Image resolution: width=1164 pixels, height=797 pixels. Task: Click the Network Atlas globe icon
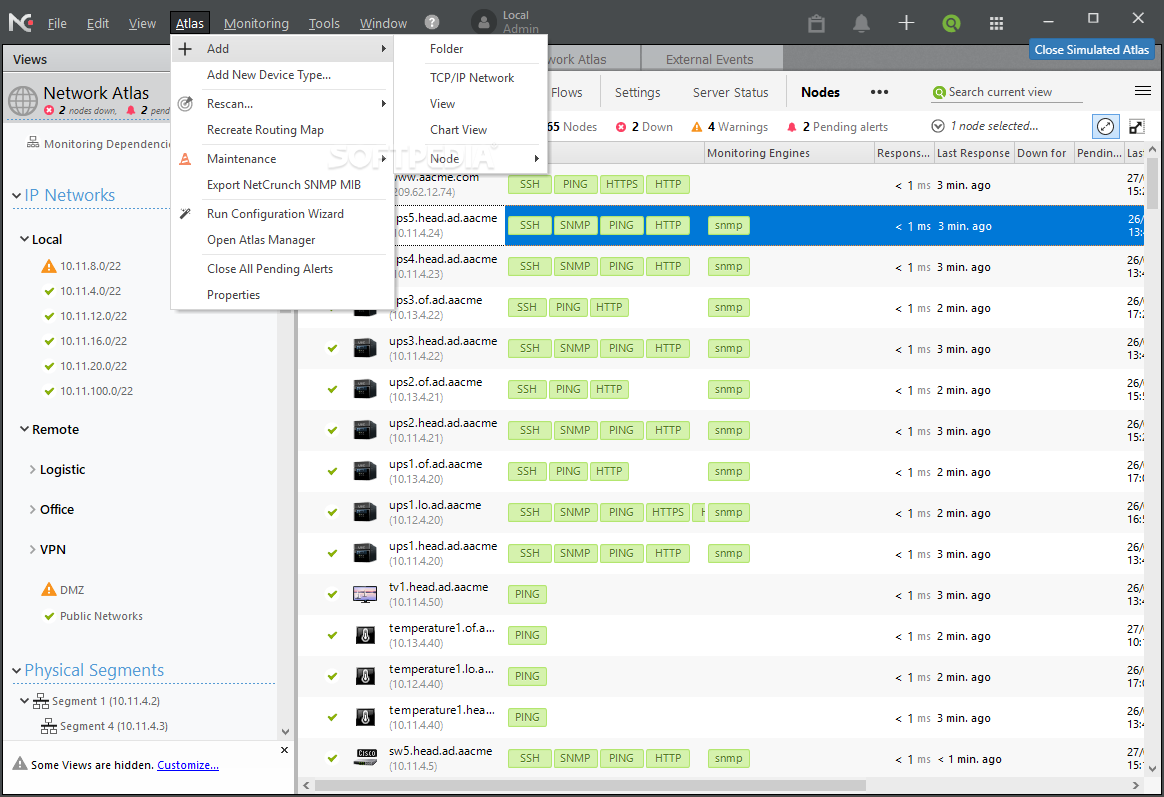pyautogui.click(x=23, y=100)
